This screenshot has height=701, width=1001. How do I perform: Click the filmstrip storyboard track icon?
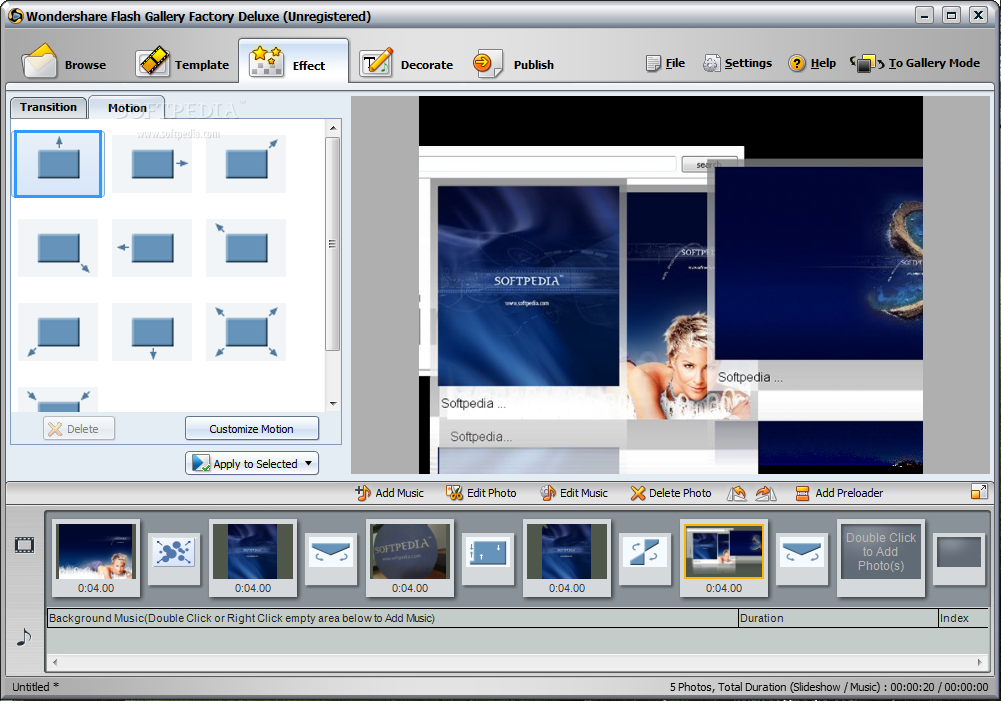(x=24, y=545)
